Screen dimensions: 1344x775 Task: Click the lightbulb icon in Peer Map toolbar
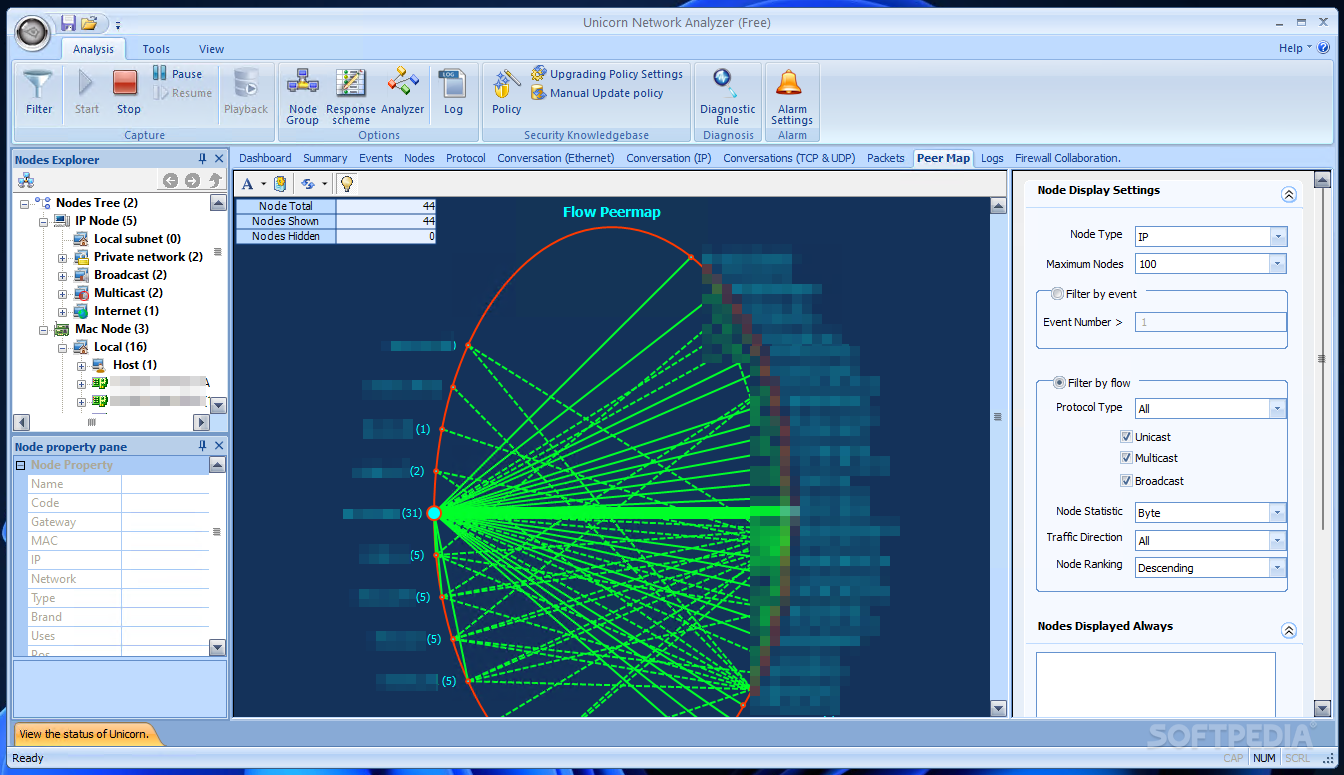[x=346, y=184]
